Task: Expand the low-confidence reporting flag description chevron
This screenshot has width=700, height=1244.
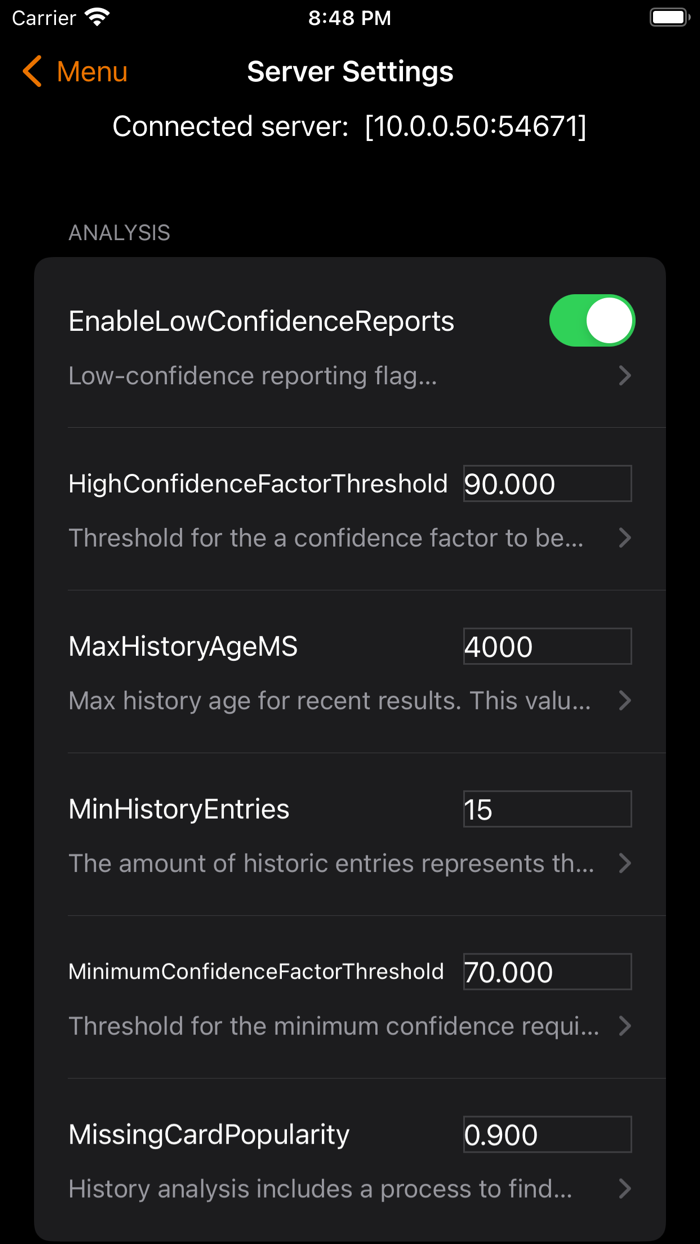Action: 625,376
